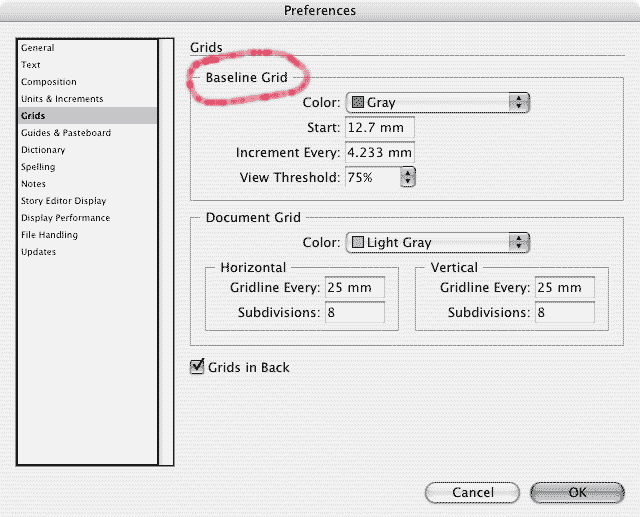The height and width of the screenshot is (517, 640).
Task: Toggle the Grids in Back checkbox
Action: pyautogui.click(x=197, y=367)
